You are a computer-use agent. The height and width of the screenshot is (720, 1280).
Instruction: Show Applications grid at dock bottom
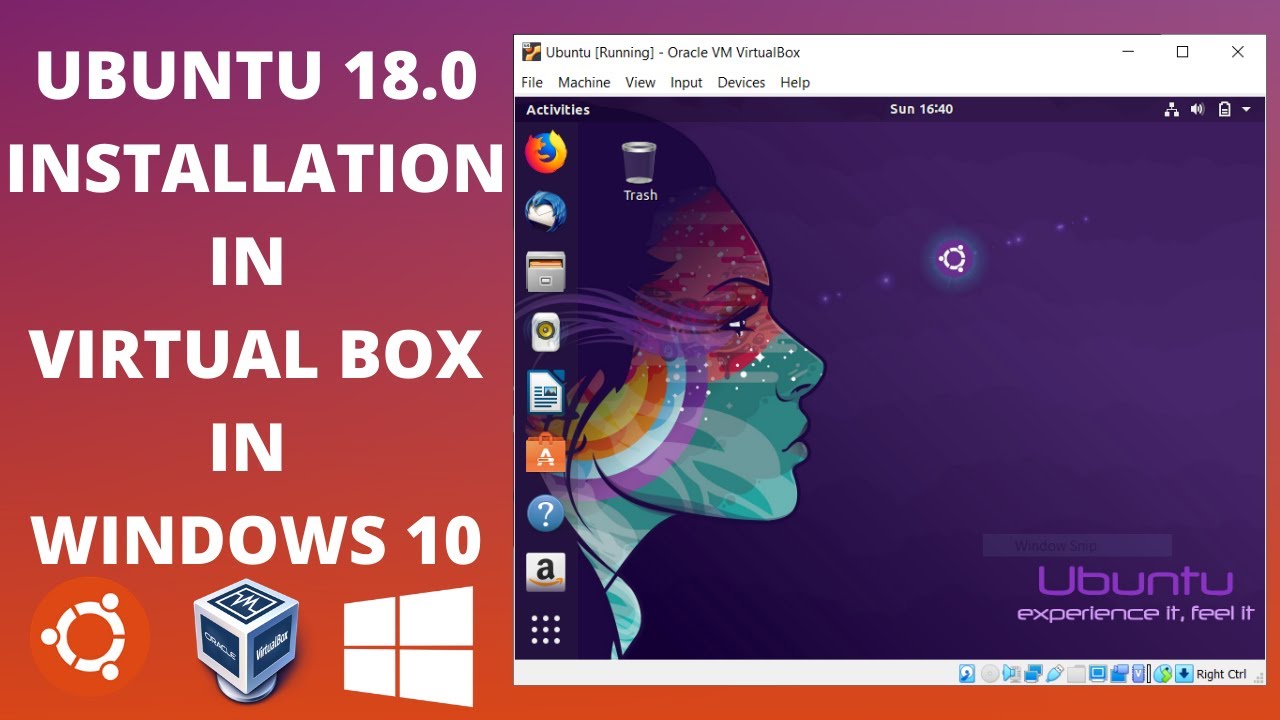tap(545, 630)
